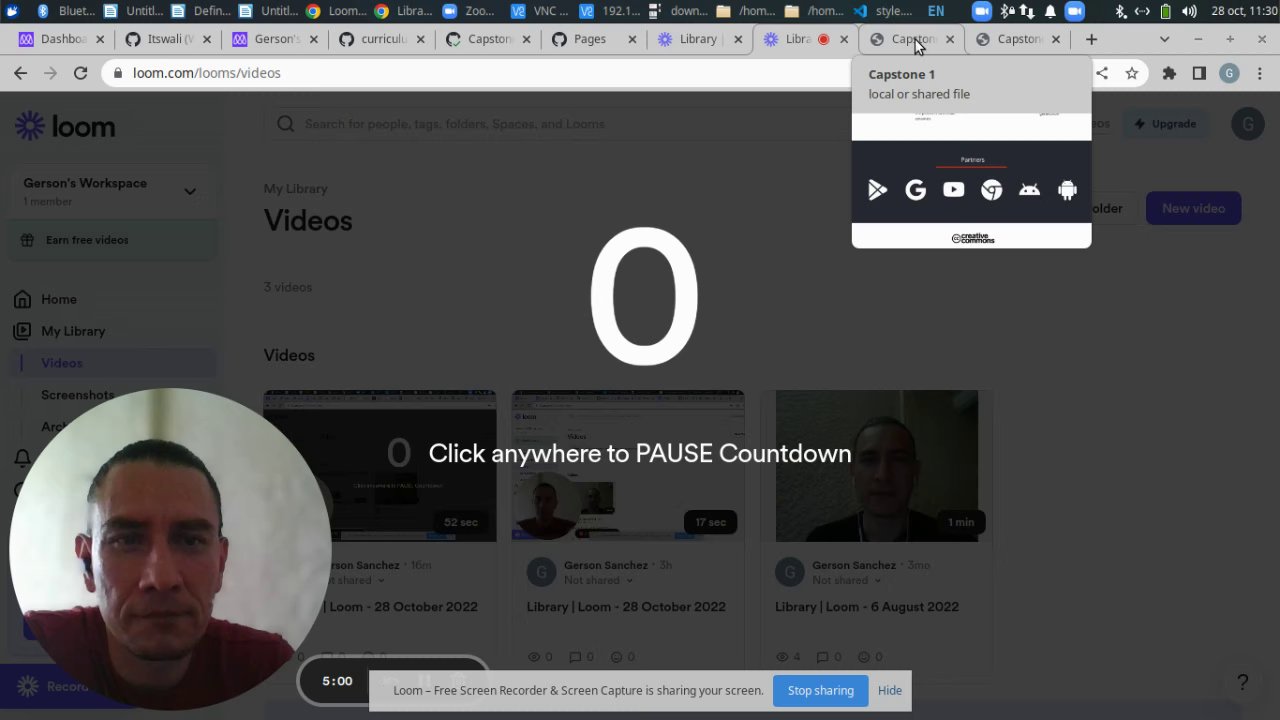Image resolution: width=1280 pixels, height=720 pixels.
Task: Open volume control in system tray
Action: tap(1189, 11)
